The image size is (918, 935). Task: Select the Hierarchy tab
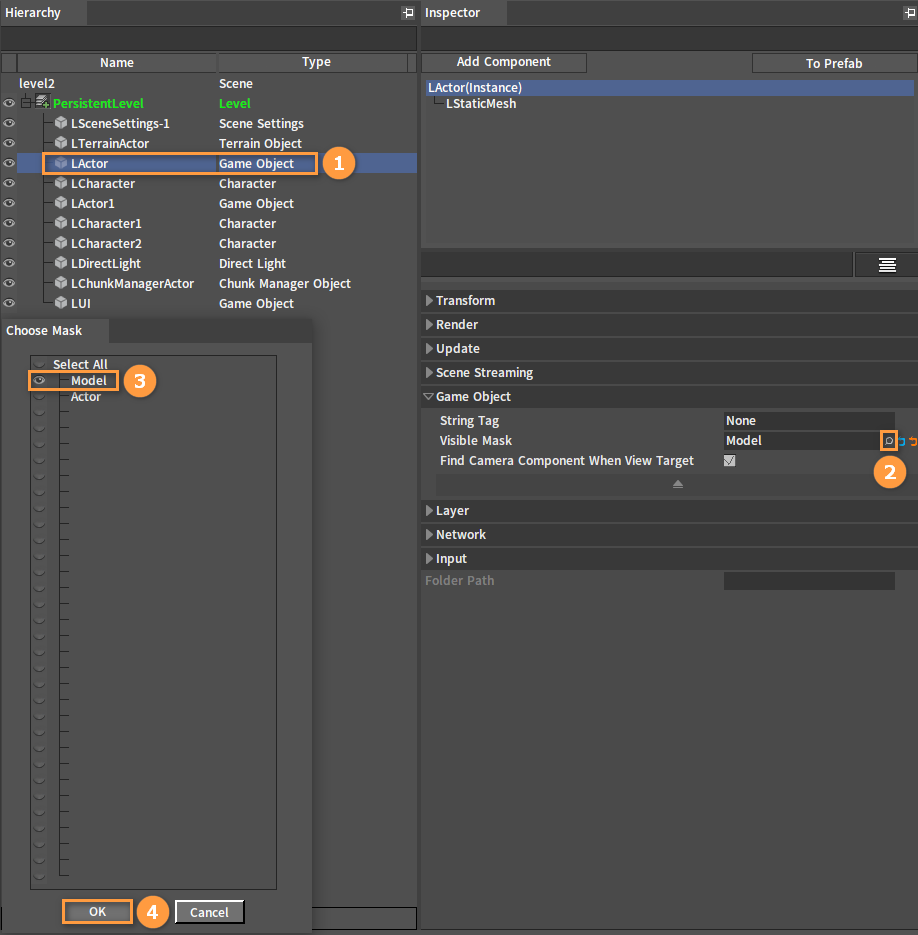(x=44, y=13)
